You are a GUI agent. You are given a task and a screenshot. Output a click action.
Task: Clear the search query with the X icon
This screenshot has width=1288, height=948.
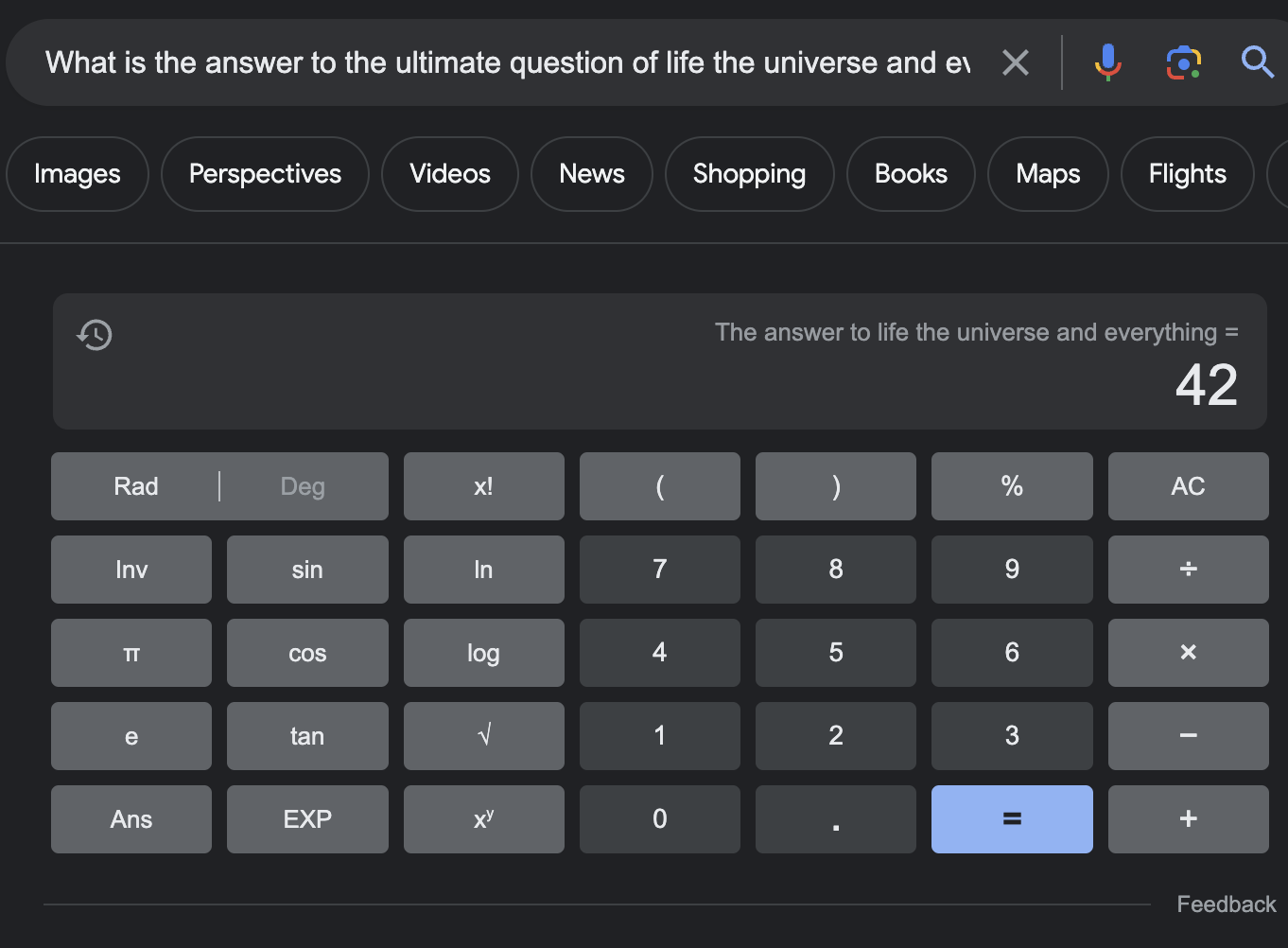[1016, 62]
